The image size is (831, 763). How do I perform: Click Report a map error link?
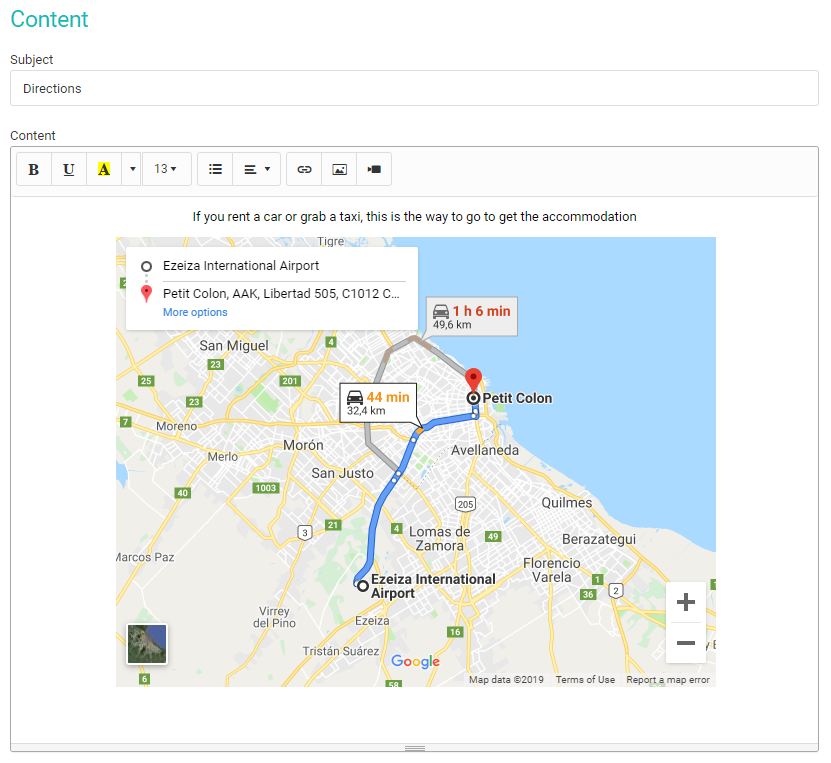point(668,680)
